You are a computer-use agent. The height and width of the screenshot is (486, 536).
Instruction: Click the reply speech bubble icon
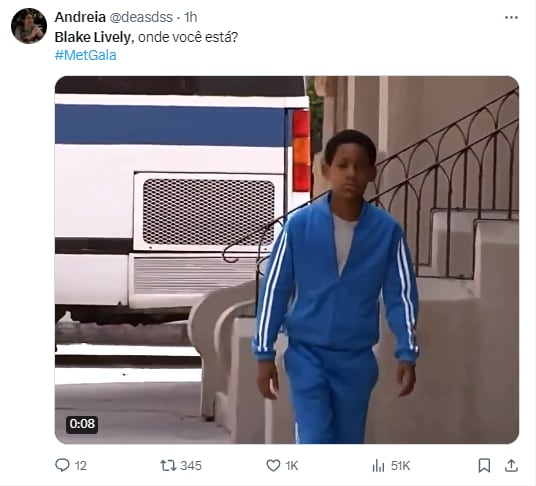coord(62,465)
